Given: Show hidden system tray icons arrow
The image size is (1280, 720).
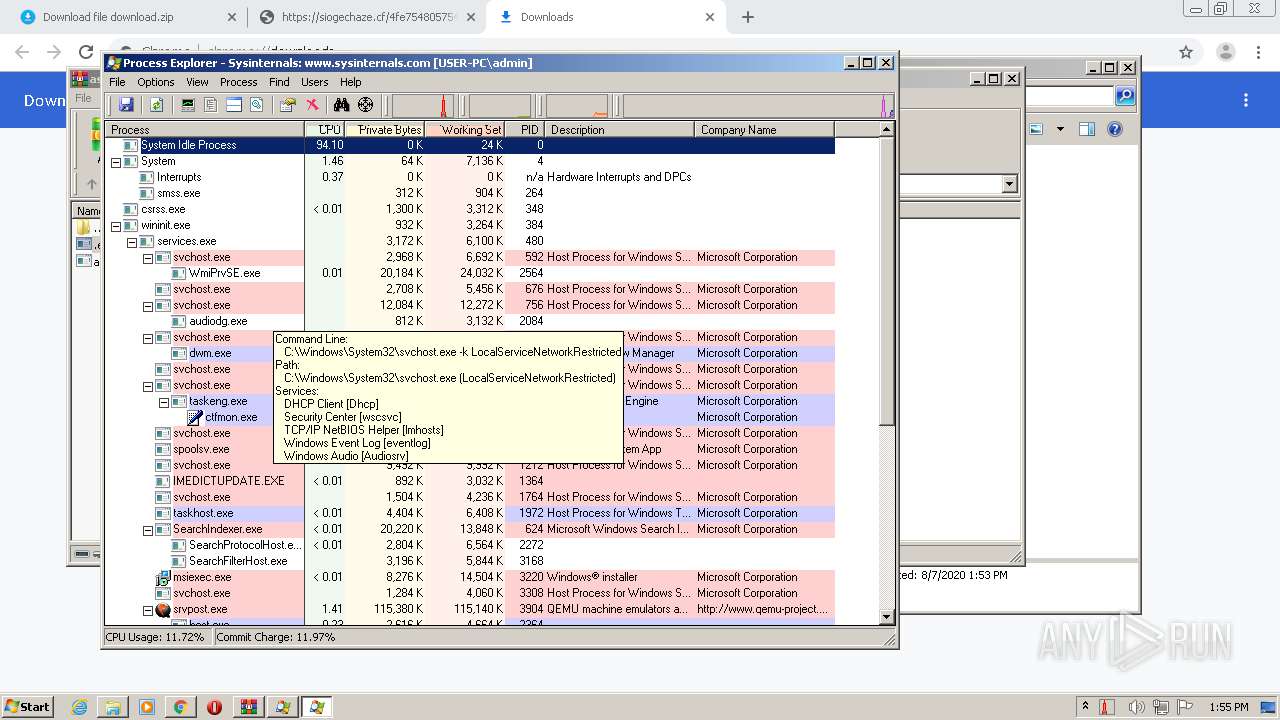Looking at the screenshot, I should tap(1086, 707).
